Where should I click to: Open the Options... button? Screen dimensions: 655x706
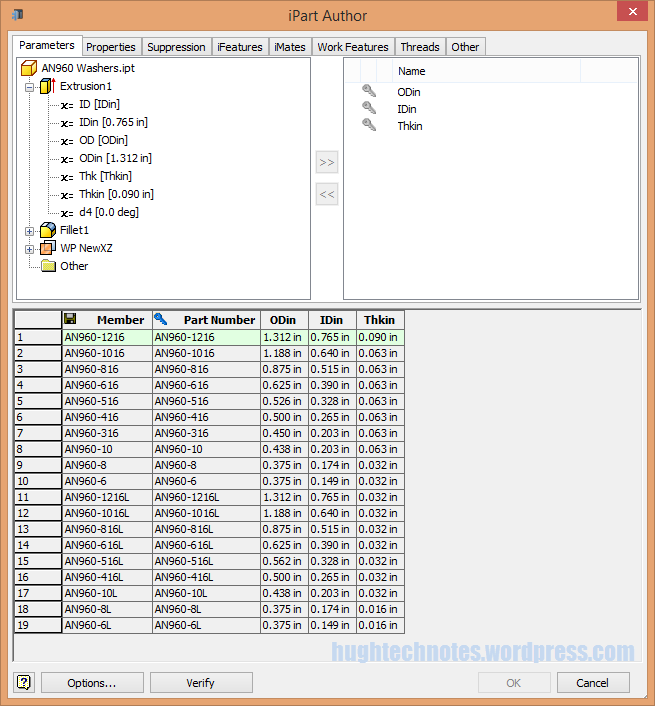[x=92, y=683]
